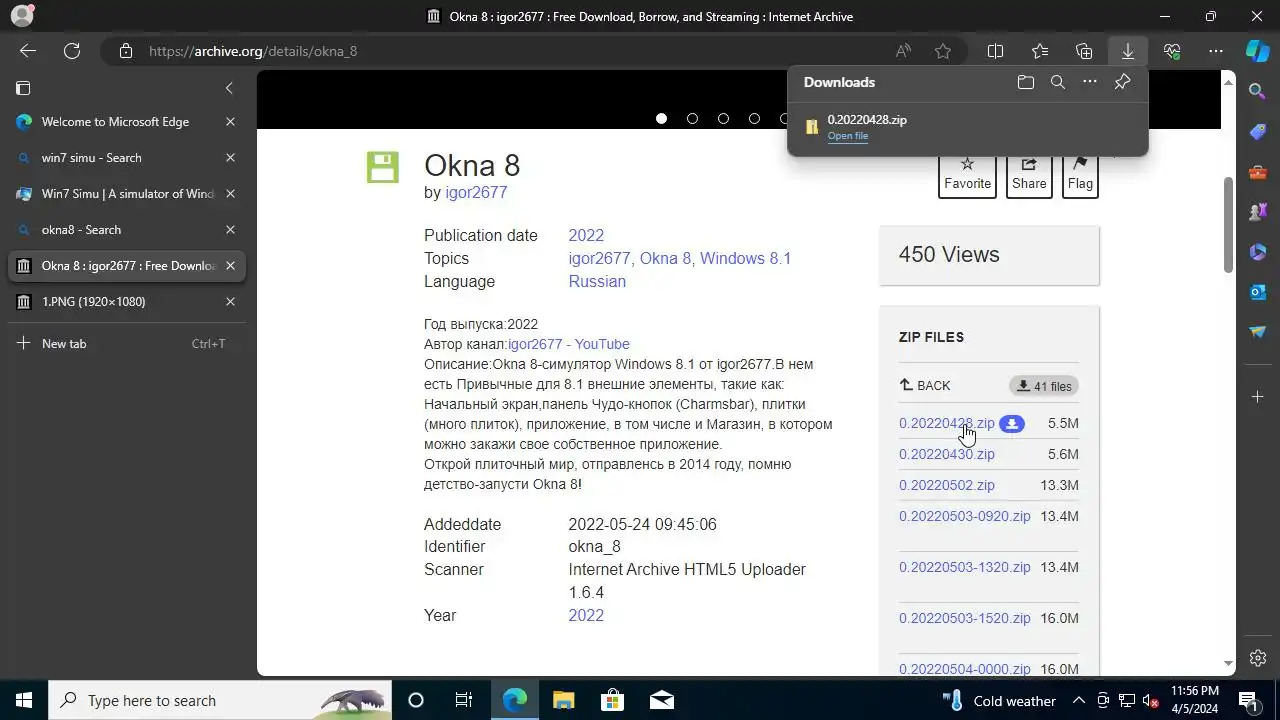Open the Favorites list icon
Screen dimensions: 1280x720
(1040, 51)
